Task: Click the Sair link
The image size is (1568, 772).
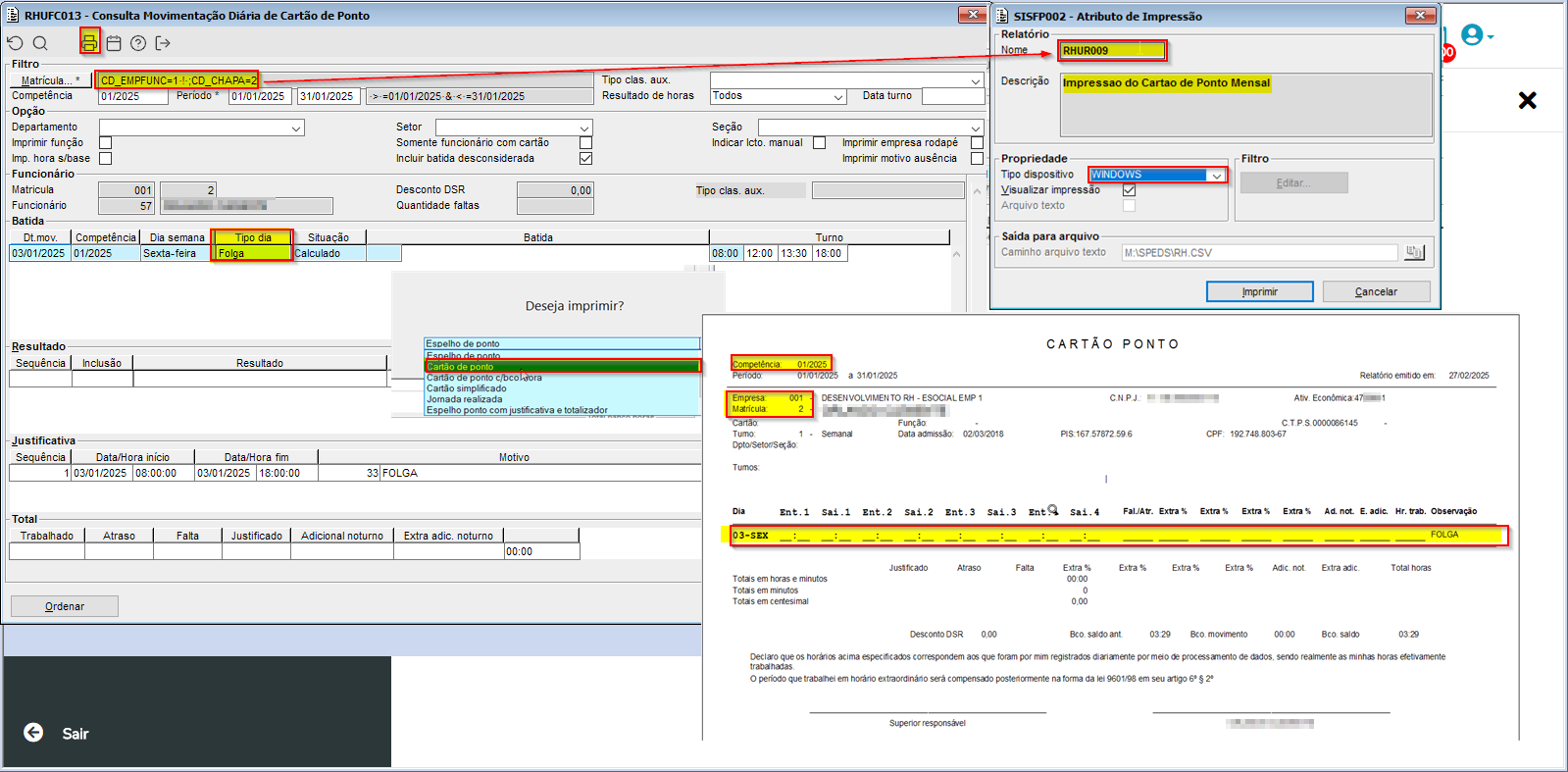Action: [x=76, y=734]
